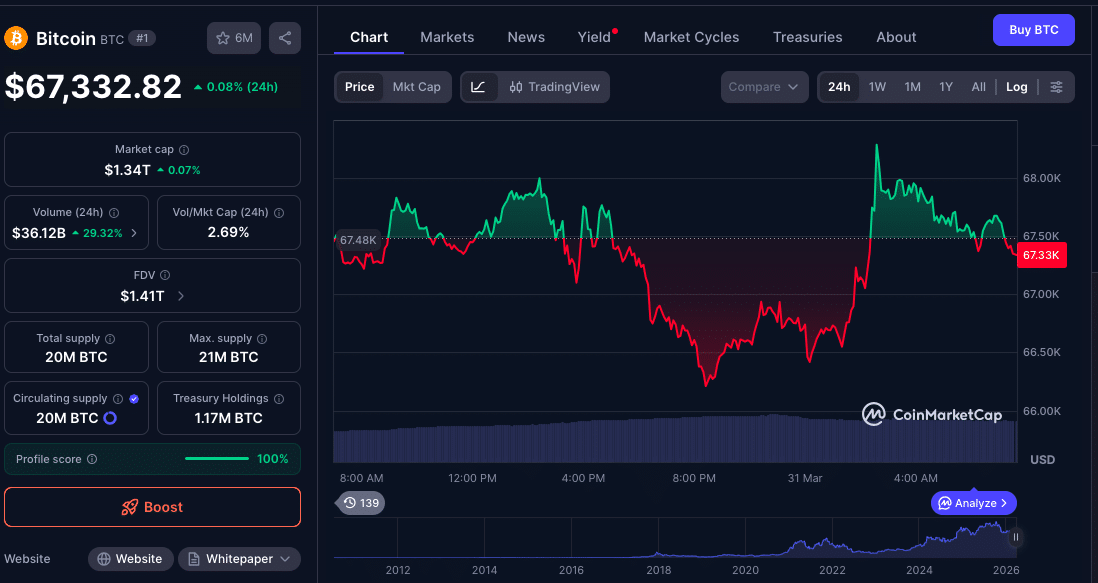Click FDV info icon
Viewport: 1098px width, 583px height.
tap(165, 276)
